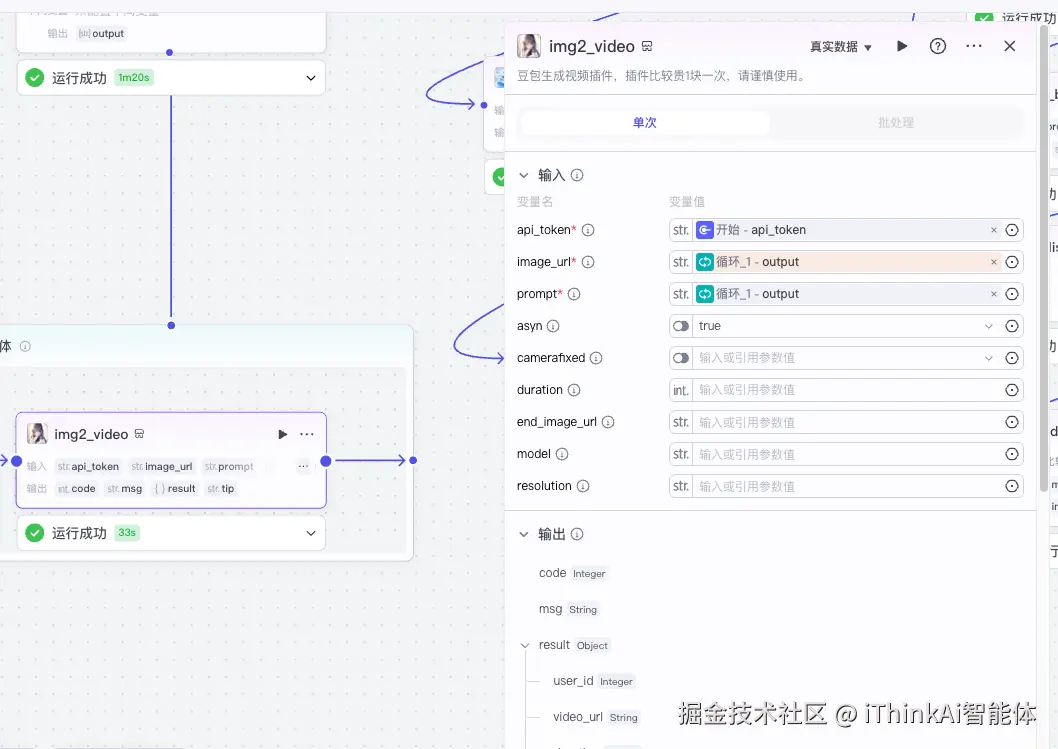Open the help icon in the img2_video panel

pyautogui.click(x=937, y=46)
